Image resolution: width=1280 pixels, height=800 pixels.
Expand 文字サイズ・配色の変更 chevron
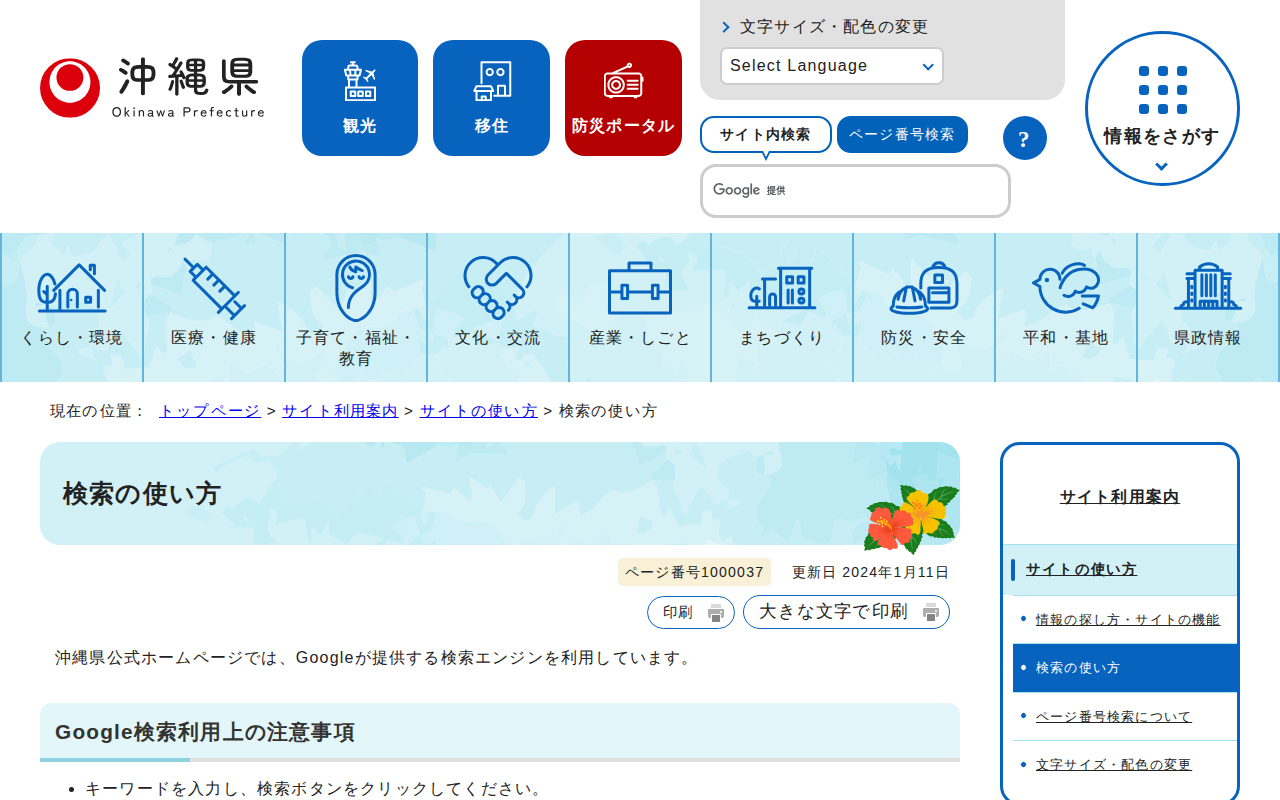coord(824,27)
